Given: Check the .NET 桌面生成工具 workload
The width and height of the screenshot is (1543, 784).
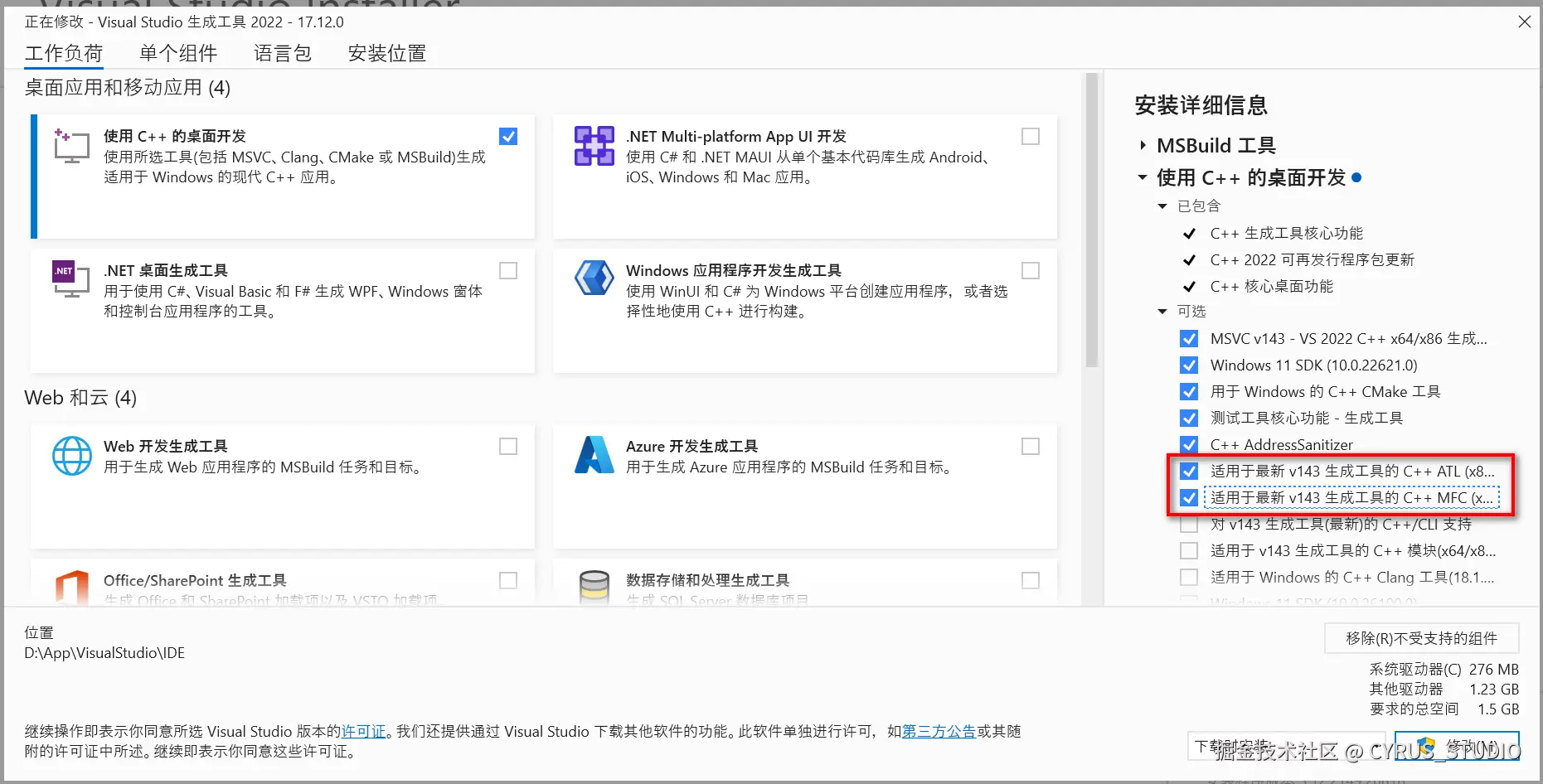Looking at the screenshot, I should click(508, 271).
